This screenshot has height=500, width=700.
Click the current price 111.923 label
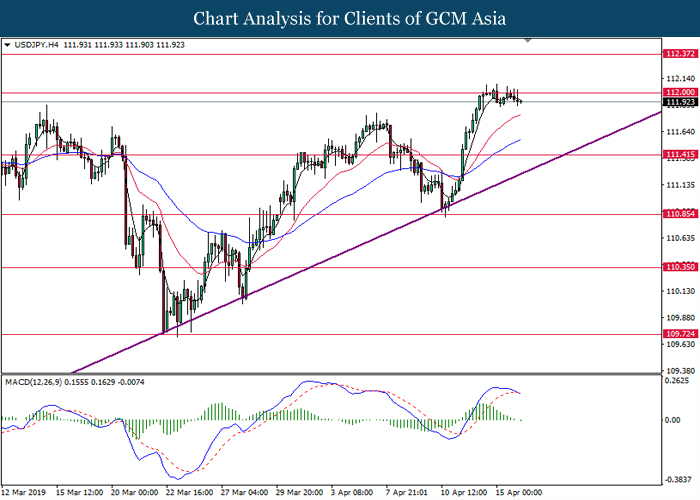[680, 102]
